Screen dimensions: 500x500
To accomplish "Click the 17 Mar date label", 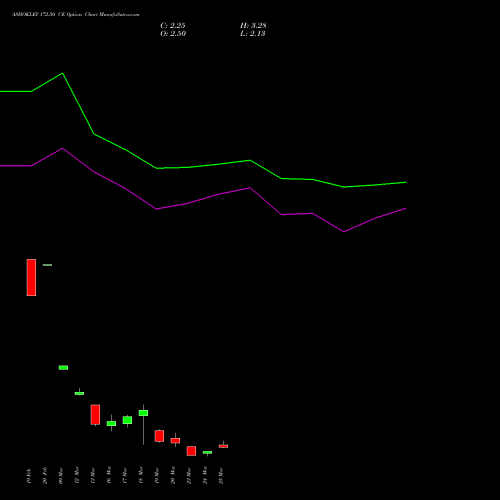I will click(125, 475).
